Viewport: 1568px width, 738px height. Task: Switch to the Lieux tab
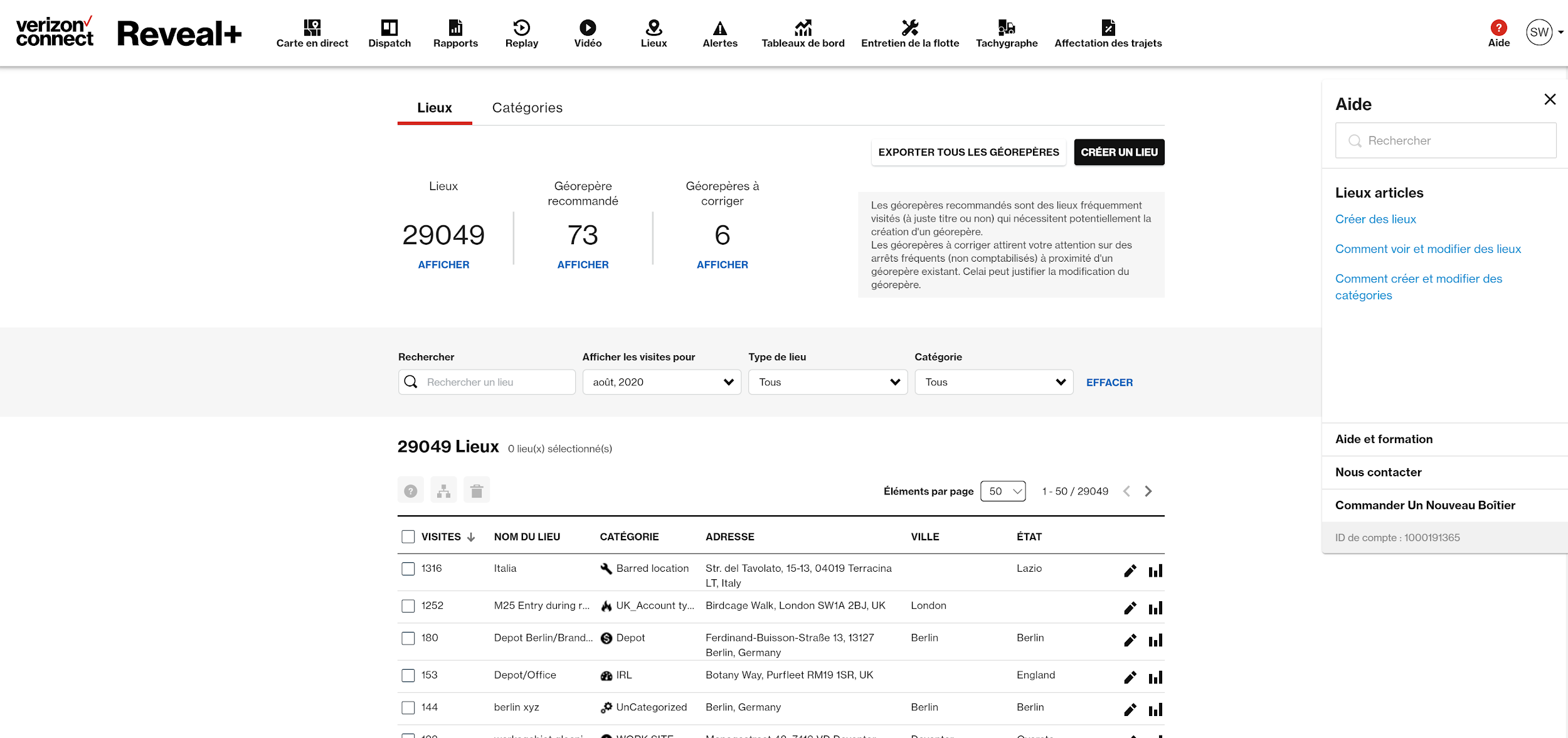(435, 108)
